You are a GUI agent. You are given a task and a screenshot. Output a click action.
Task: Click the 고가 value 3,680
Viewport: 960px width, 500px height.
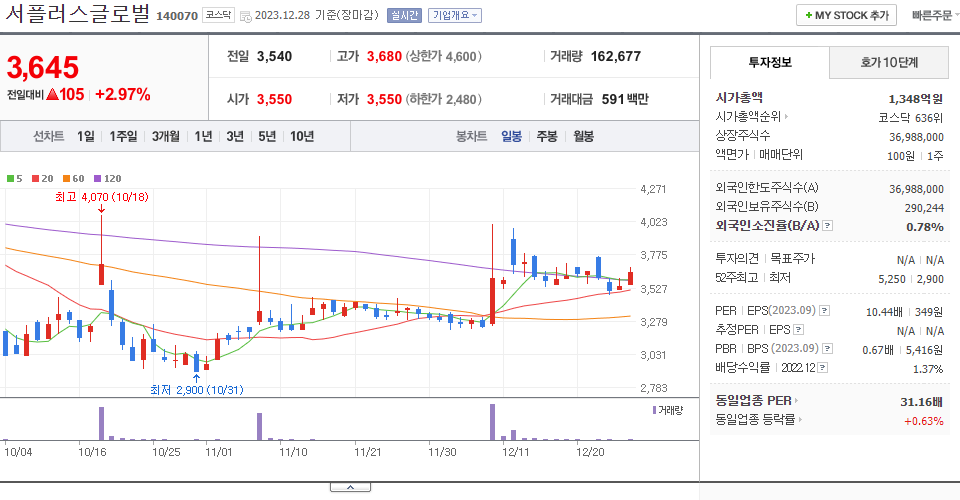point(384,56)
